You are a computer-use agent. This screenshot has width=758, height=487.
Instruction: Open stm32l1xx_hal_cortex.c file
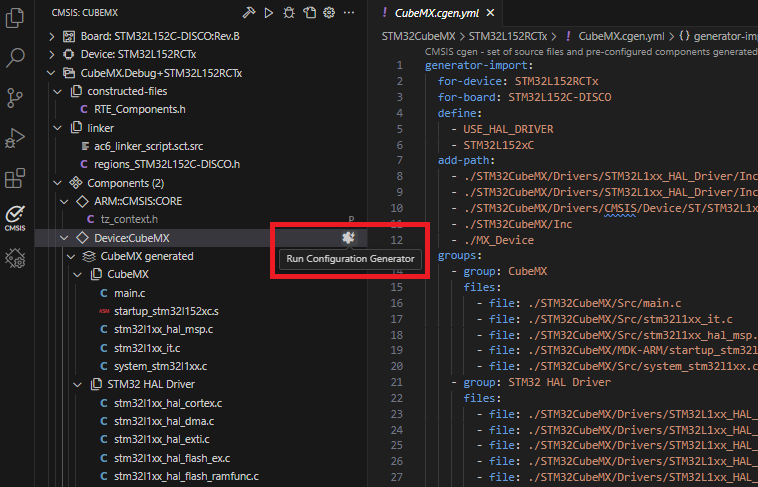point(168,403)
